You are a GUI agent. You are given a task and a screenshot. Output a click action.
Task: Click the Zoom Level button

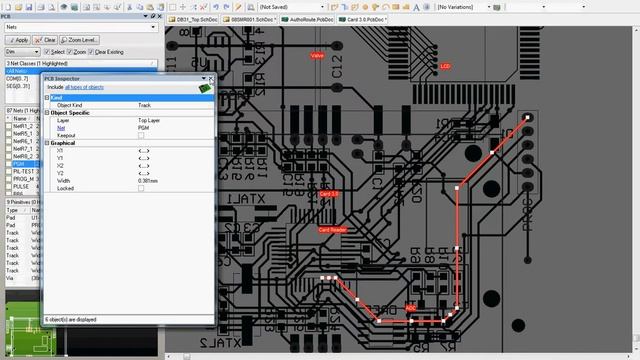pyautogui.click(x=79, y=40)
